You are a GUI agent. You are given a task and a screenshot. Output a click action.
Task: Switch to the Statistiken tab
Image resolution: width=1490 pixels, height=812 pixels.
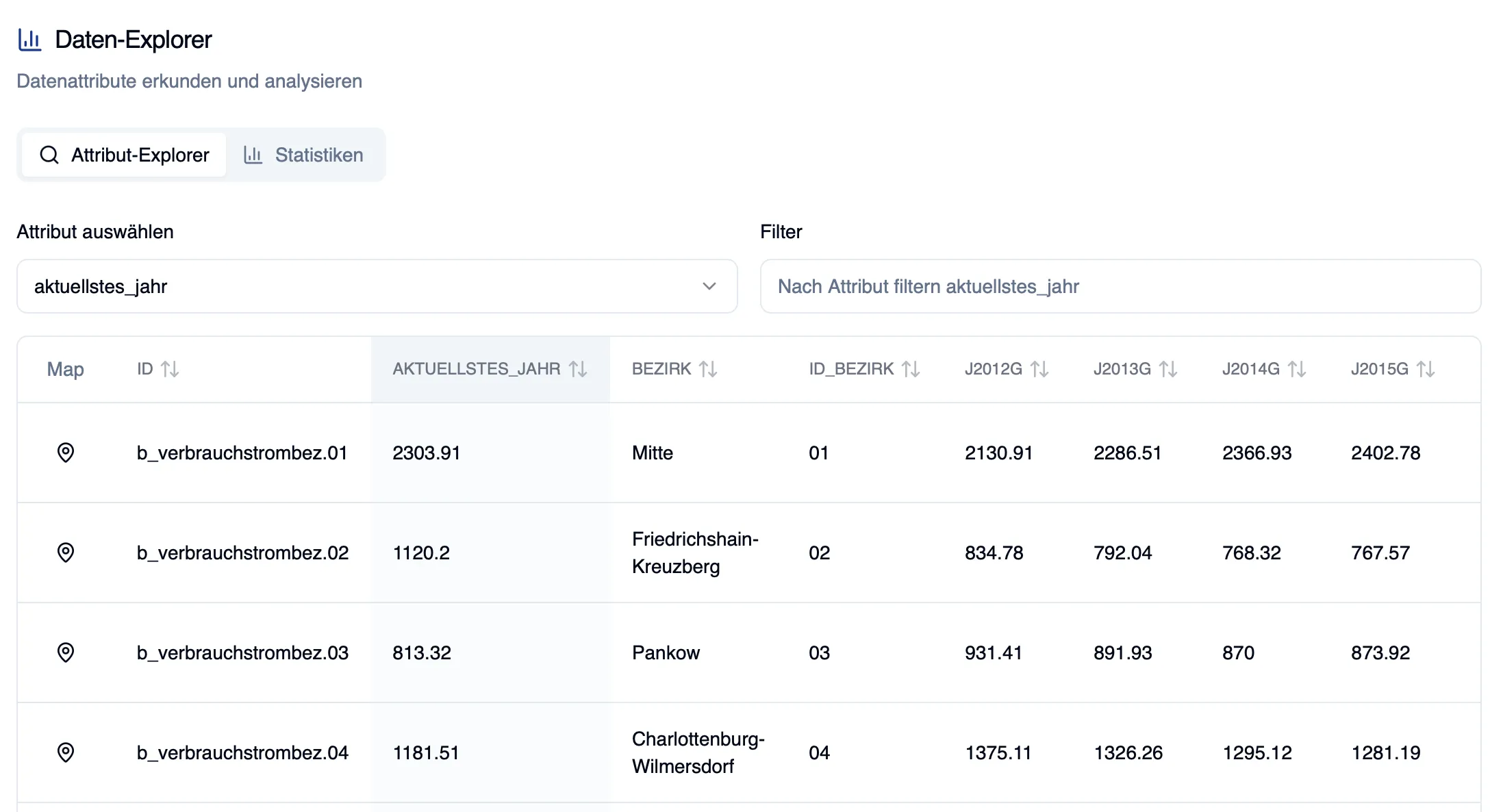[304, 155]
